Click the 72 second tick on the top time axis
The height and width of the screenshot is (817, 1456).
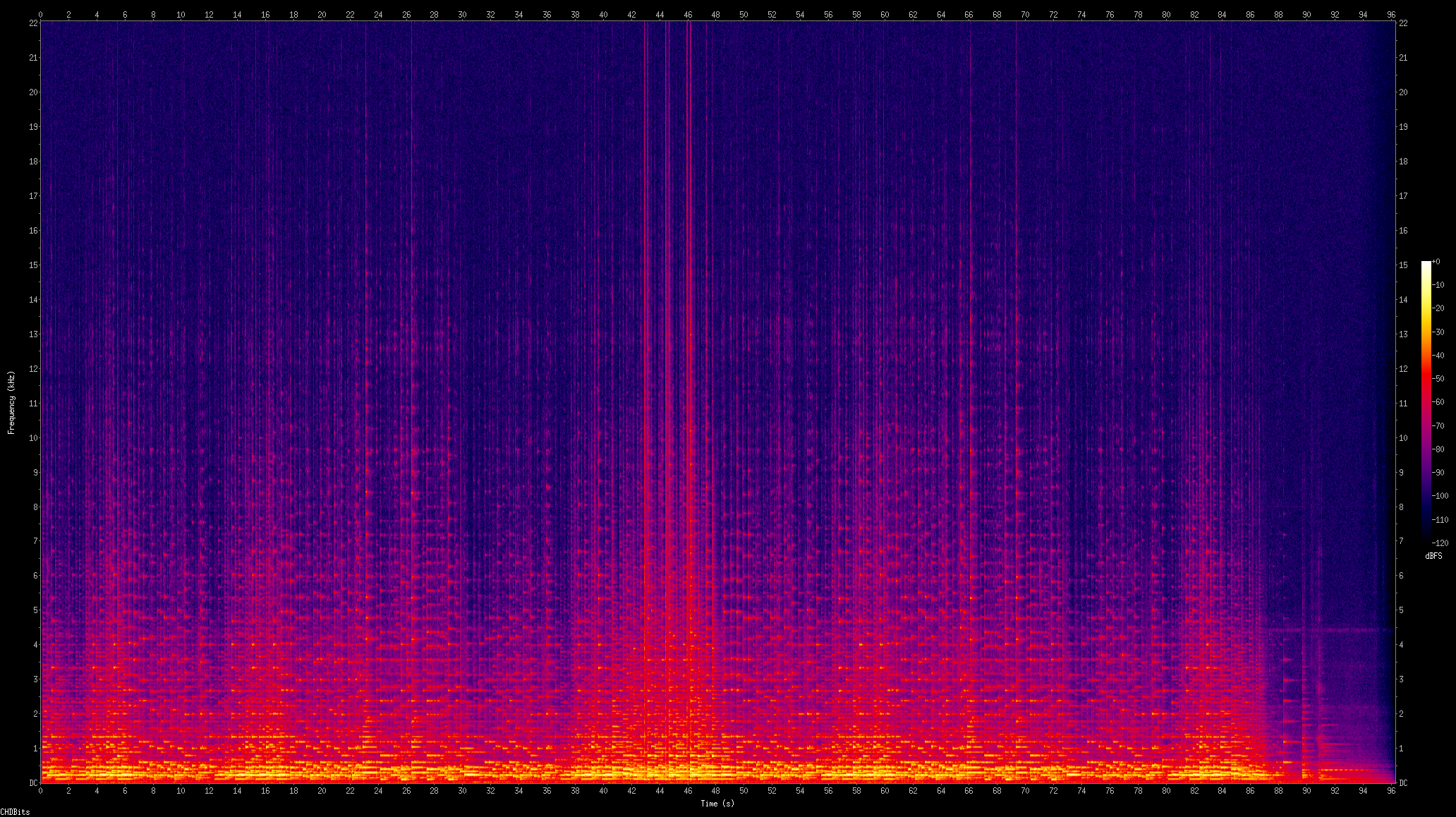[x=1053, y=14]
